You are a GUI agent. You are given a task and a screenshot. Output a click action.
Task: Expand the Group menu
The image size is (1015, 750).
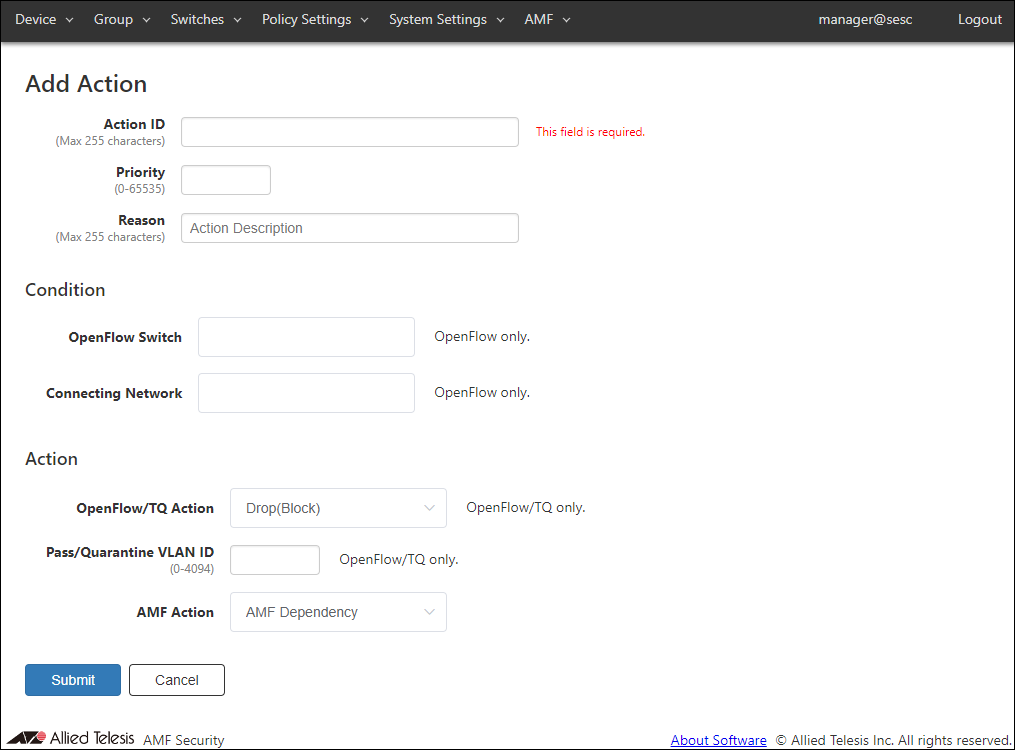coord(122,19)
